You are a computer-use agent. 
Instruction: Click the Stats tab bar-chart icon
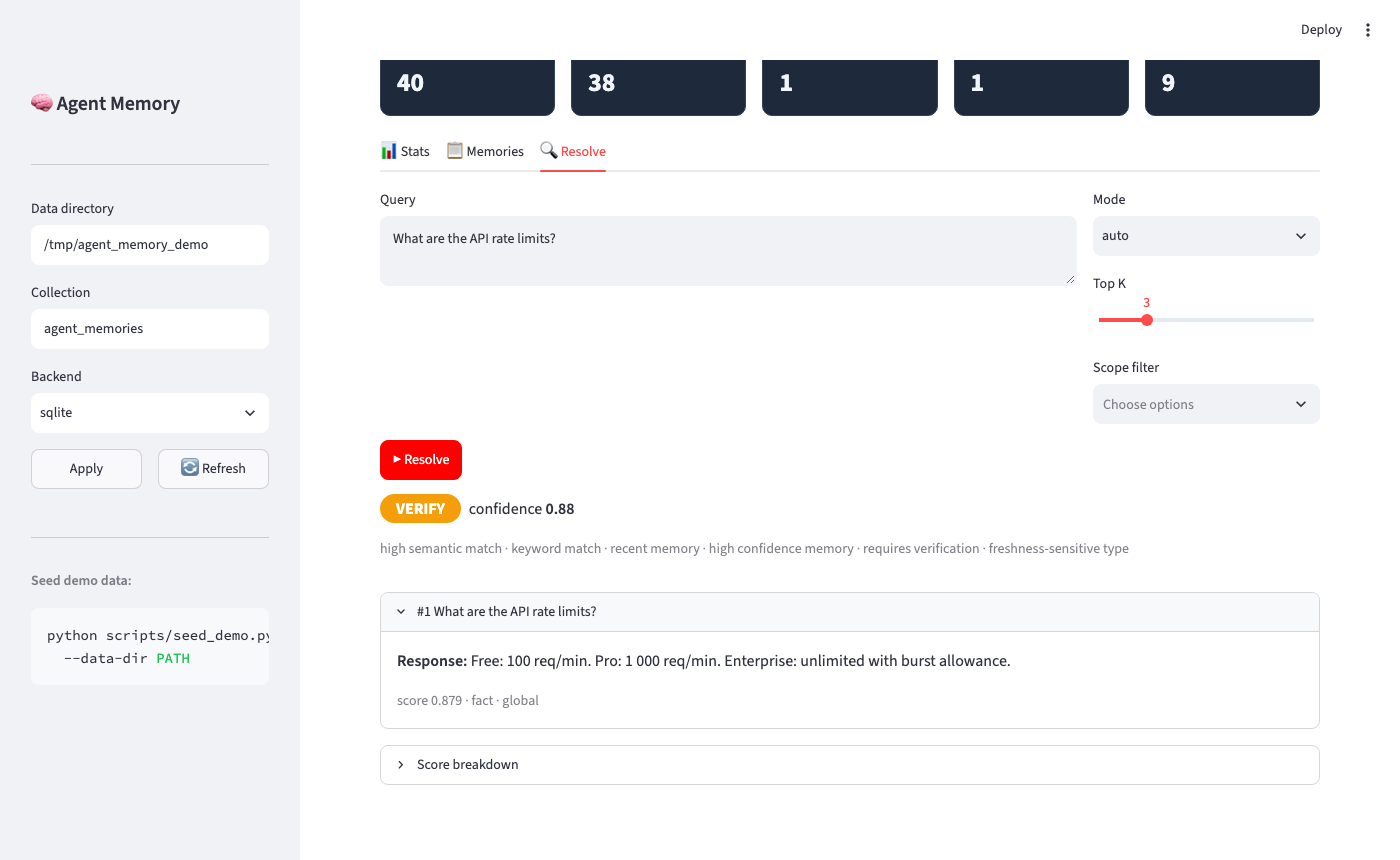389,150
